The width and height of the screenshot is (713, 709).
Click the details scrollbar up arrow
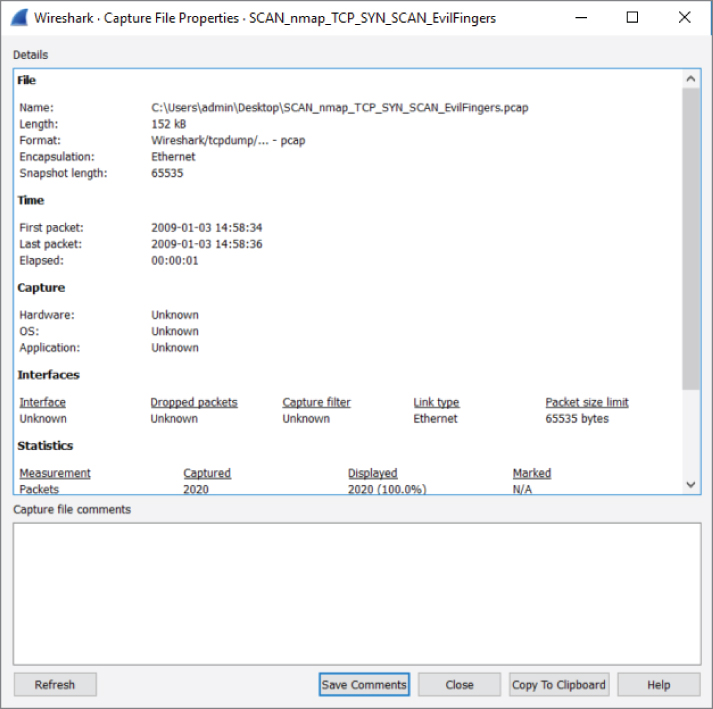click(x=691, y=79)
